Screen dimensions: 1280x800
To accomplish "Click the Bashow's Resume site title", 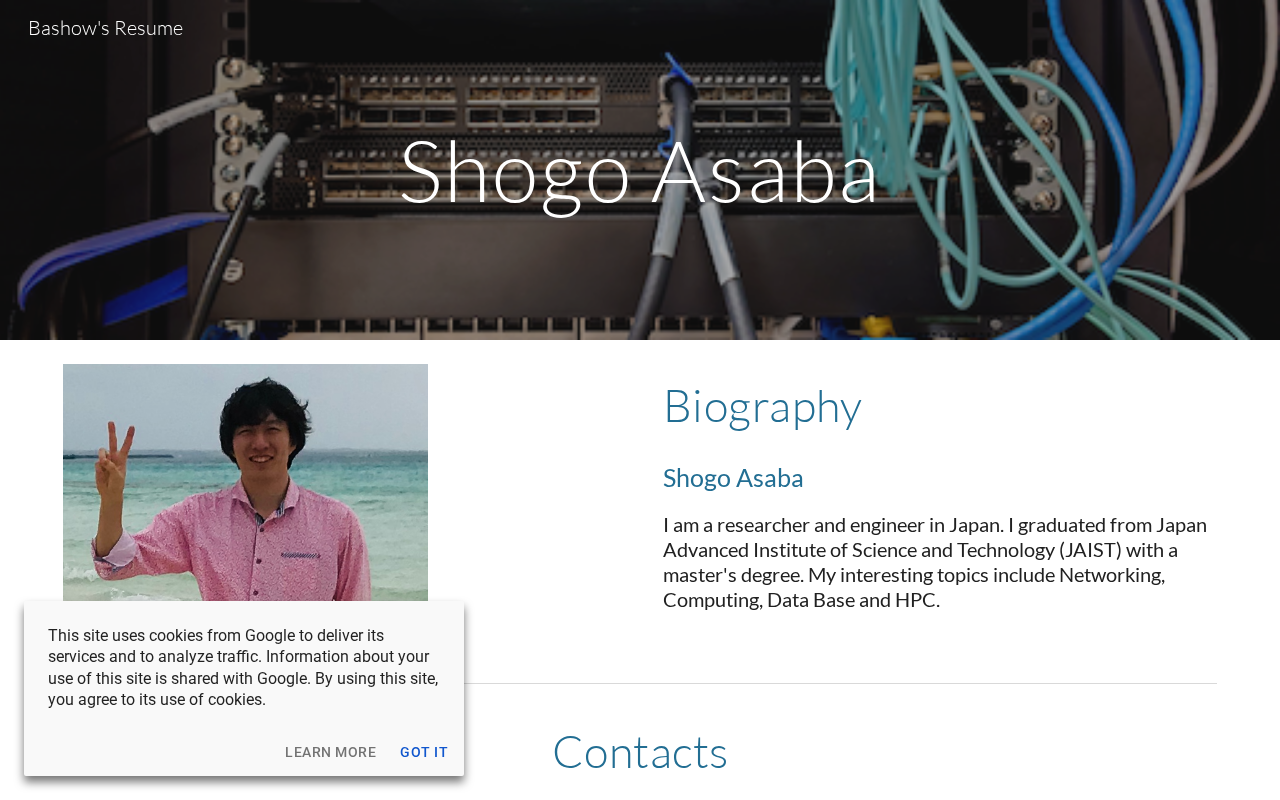I will (x=105, y=28).
